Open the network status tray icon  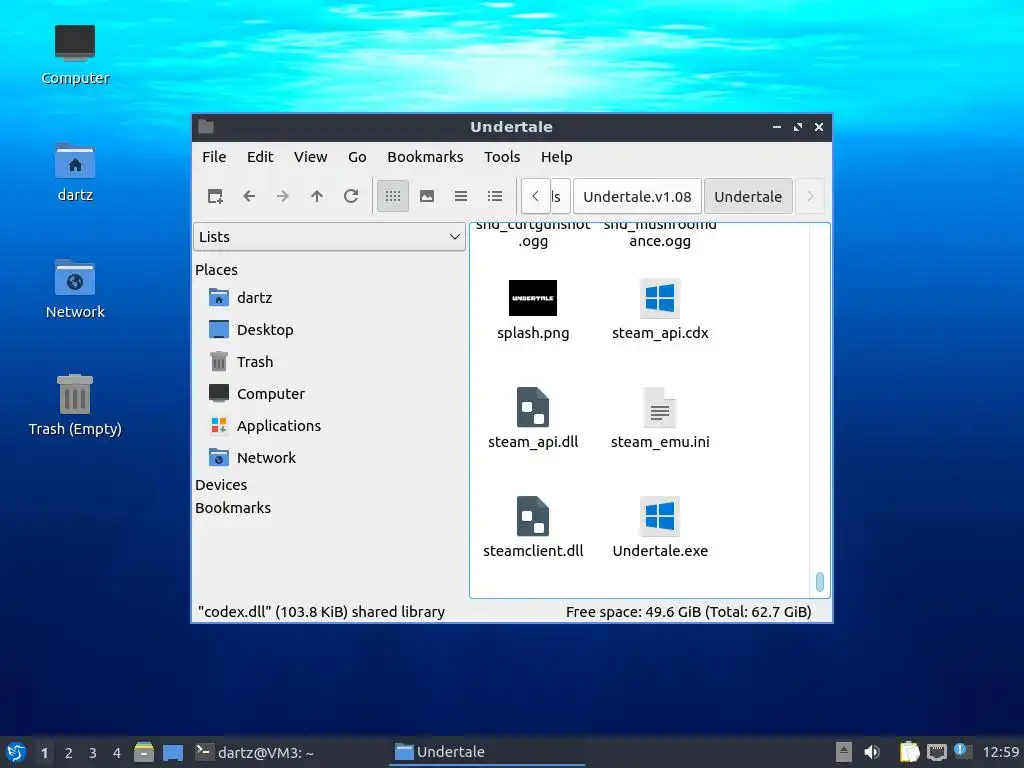(x=937, y=752)
